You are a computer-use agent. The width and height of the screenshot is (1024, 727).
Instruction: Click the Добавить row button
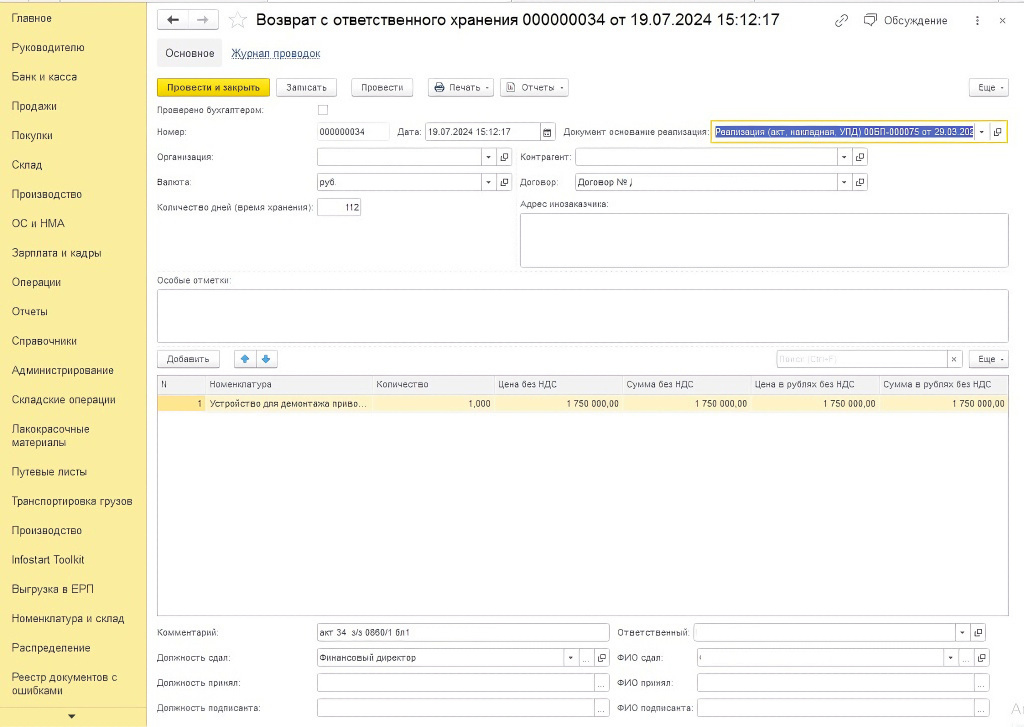click(x=188, y=359)
